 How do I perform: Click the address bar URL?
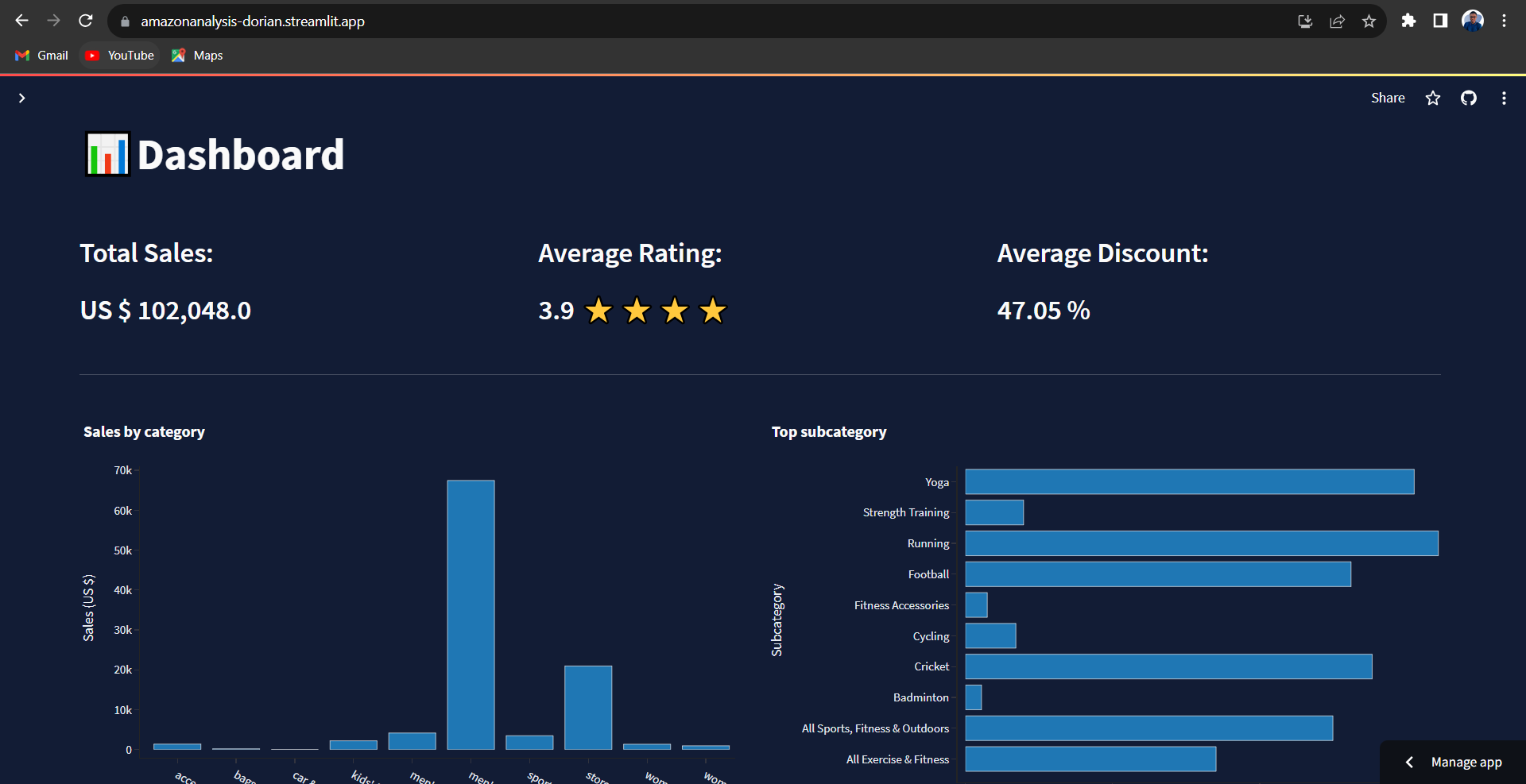(x=253, y=21)
